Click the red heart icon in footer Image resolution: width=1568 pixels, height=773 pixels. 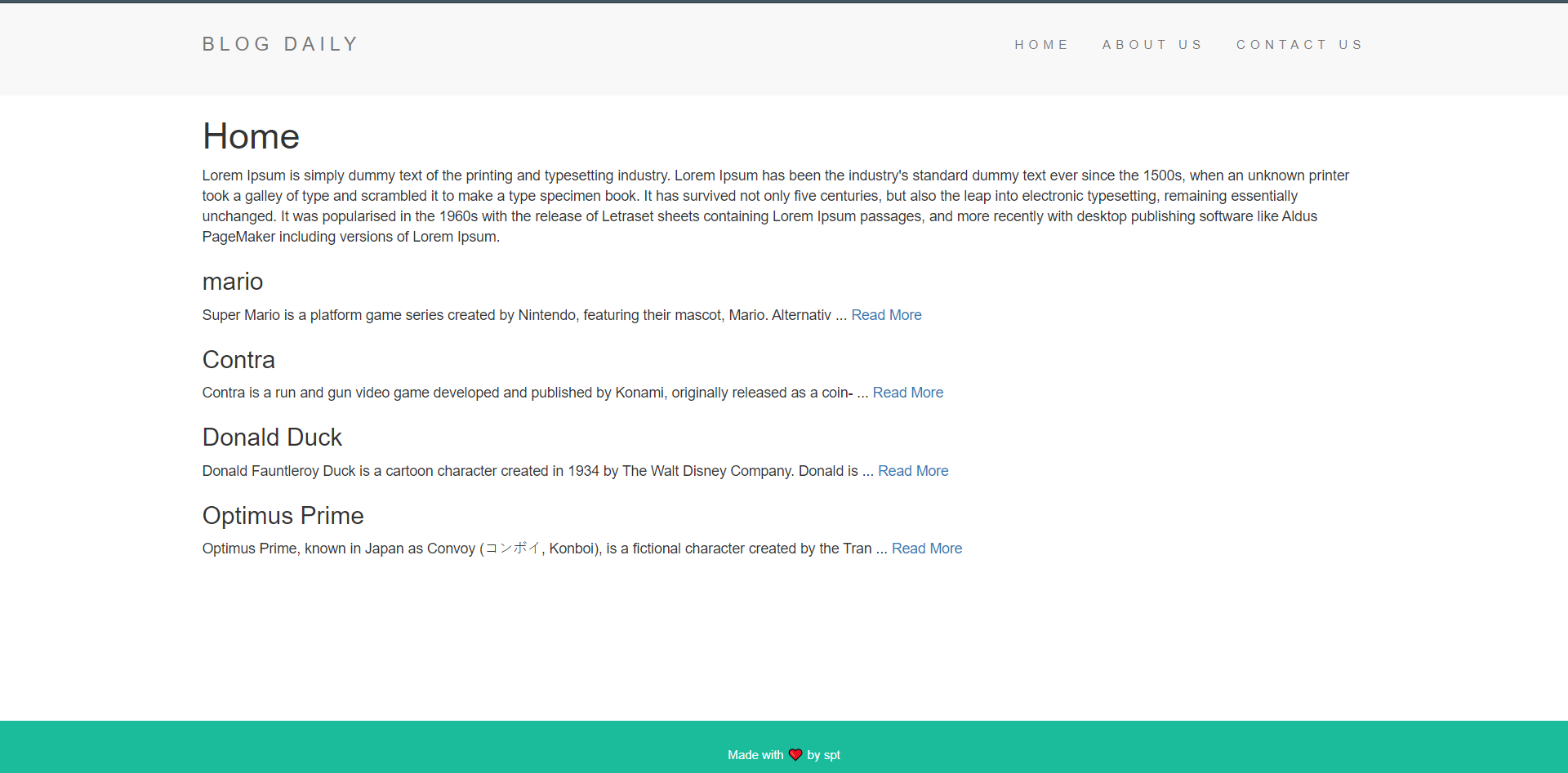[795, 755]
